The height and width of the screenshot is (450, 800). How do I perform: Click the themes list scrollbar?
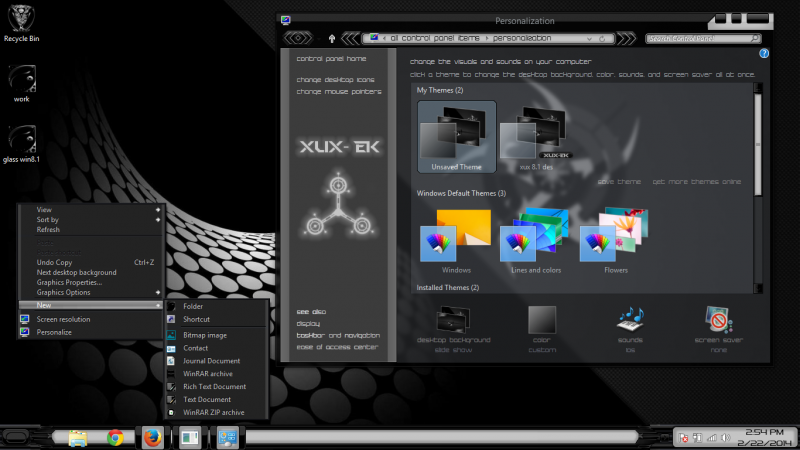(758, 145)
